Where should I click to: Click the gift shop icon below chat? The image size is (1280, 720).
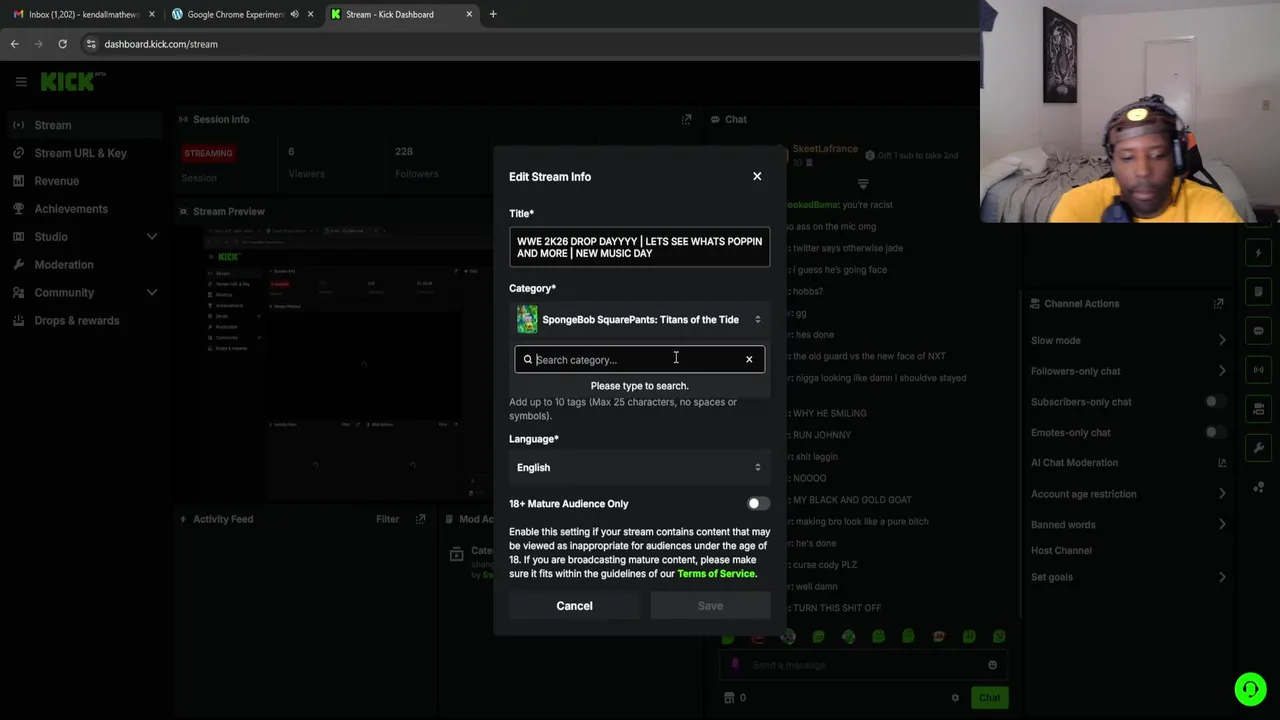tap(729, 698)
